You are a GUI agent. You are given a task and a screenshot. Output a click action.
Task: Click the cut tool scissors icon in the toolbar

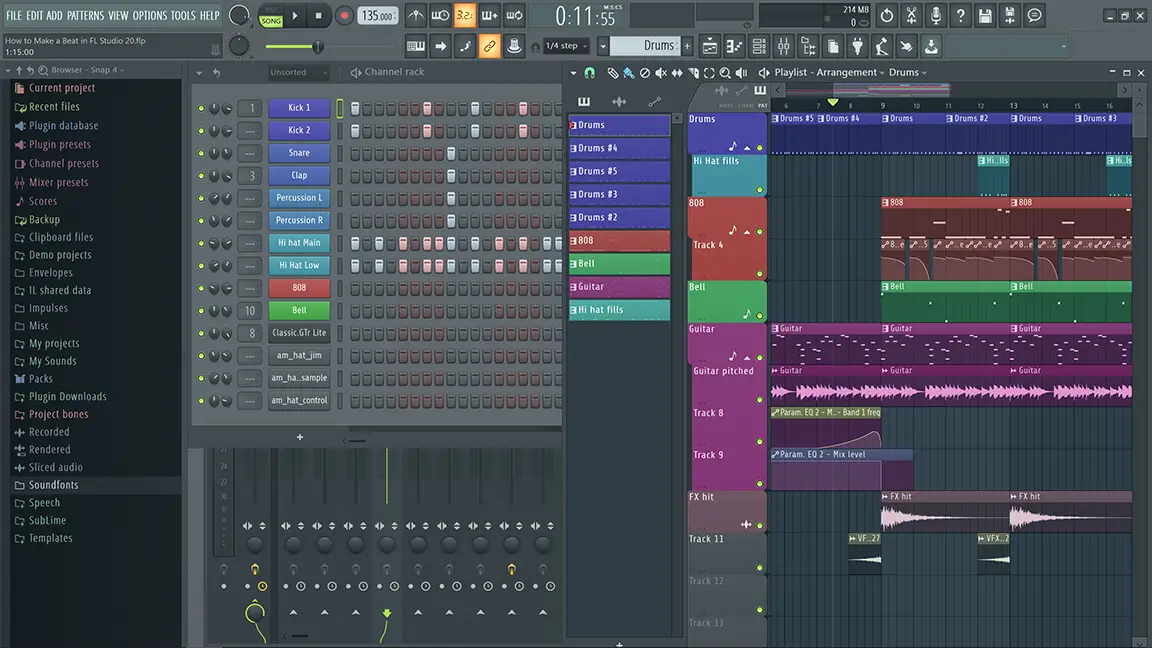point(911,15)
